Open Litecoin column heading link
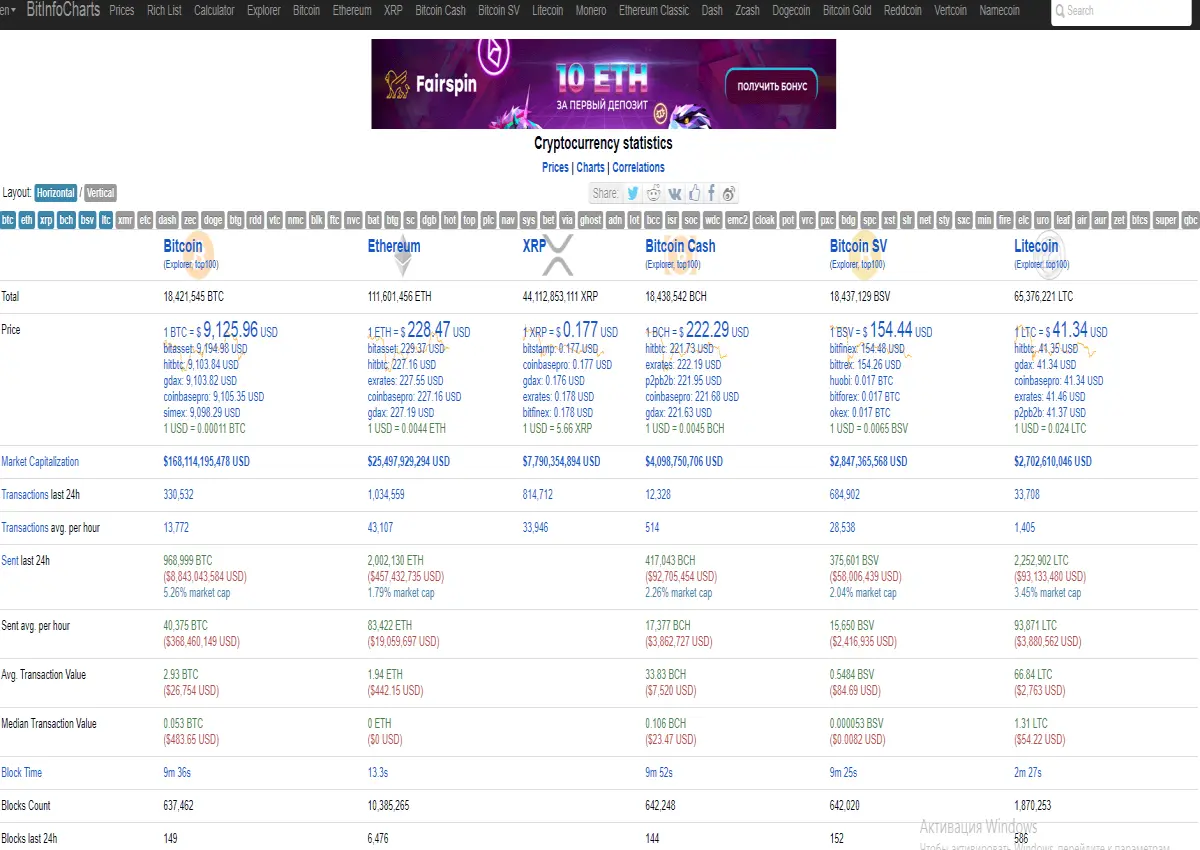 [1036, 246]
